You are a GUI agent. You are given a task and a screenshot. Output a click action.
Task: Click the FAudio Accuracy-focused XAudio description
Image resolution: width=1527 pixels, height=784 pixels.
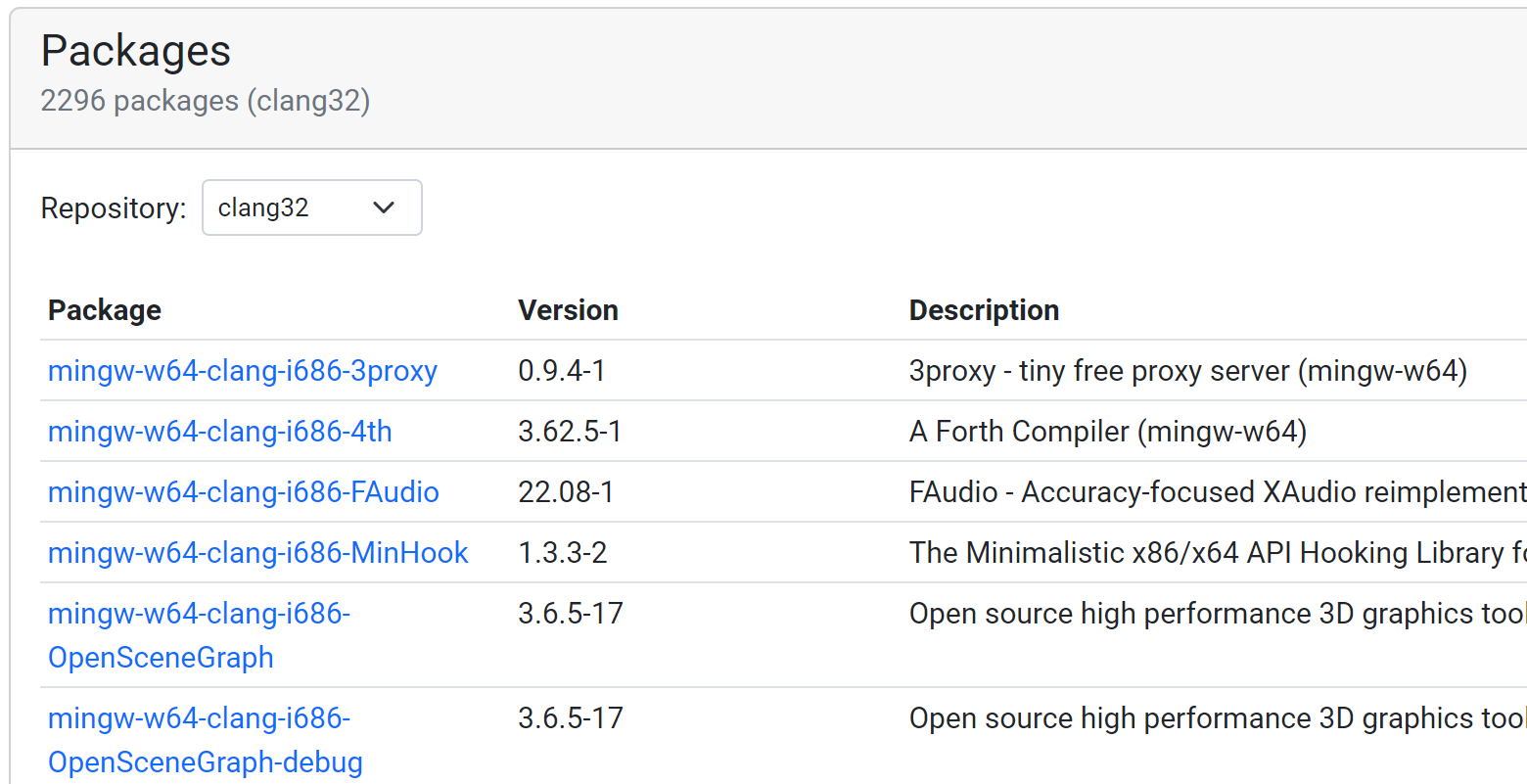coord(1218,492)
